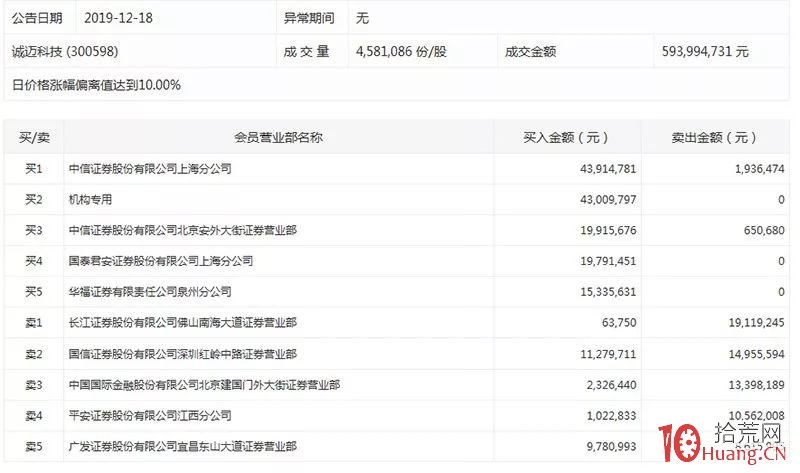Viewport: 800px width, 473px height.
Task: Click the 买3 rank cell
Action: 34,230
